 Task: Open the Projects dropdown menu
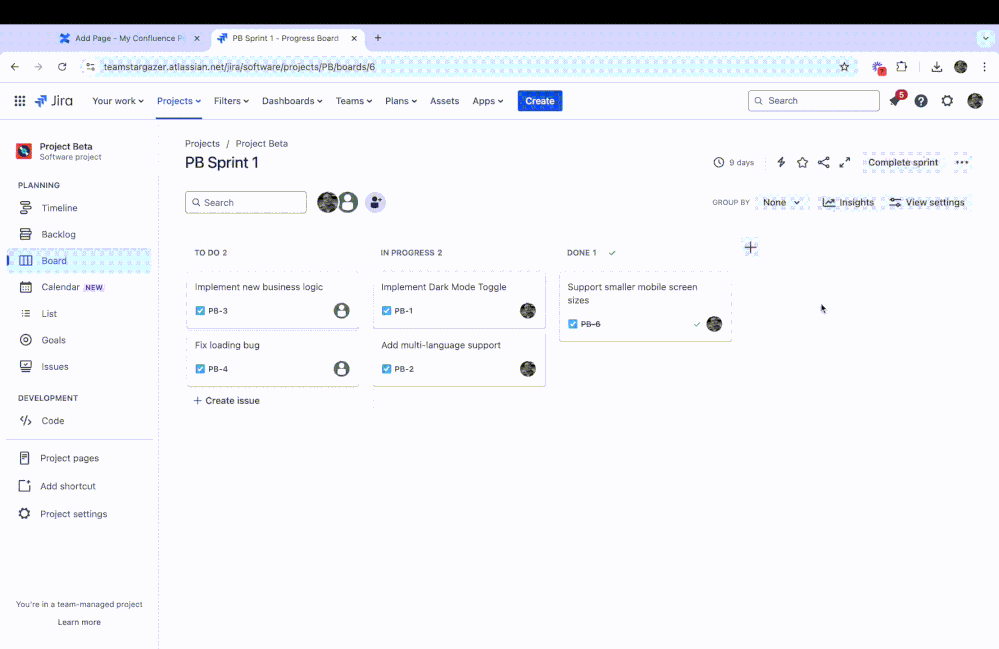pos(179,101)
